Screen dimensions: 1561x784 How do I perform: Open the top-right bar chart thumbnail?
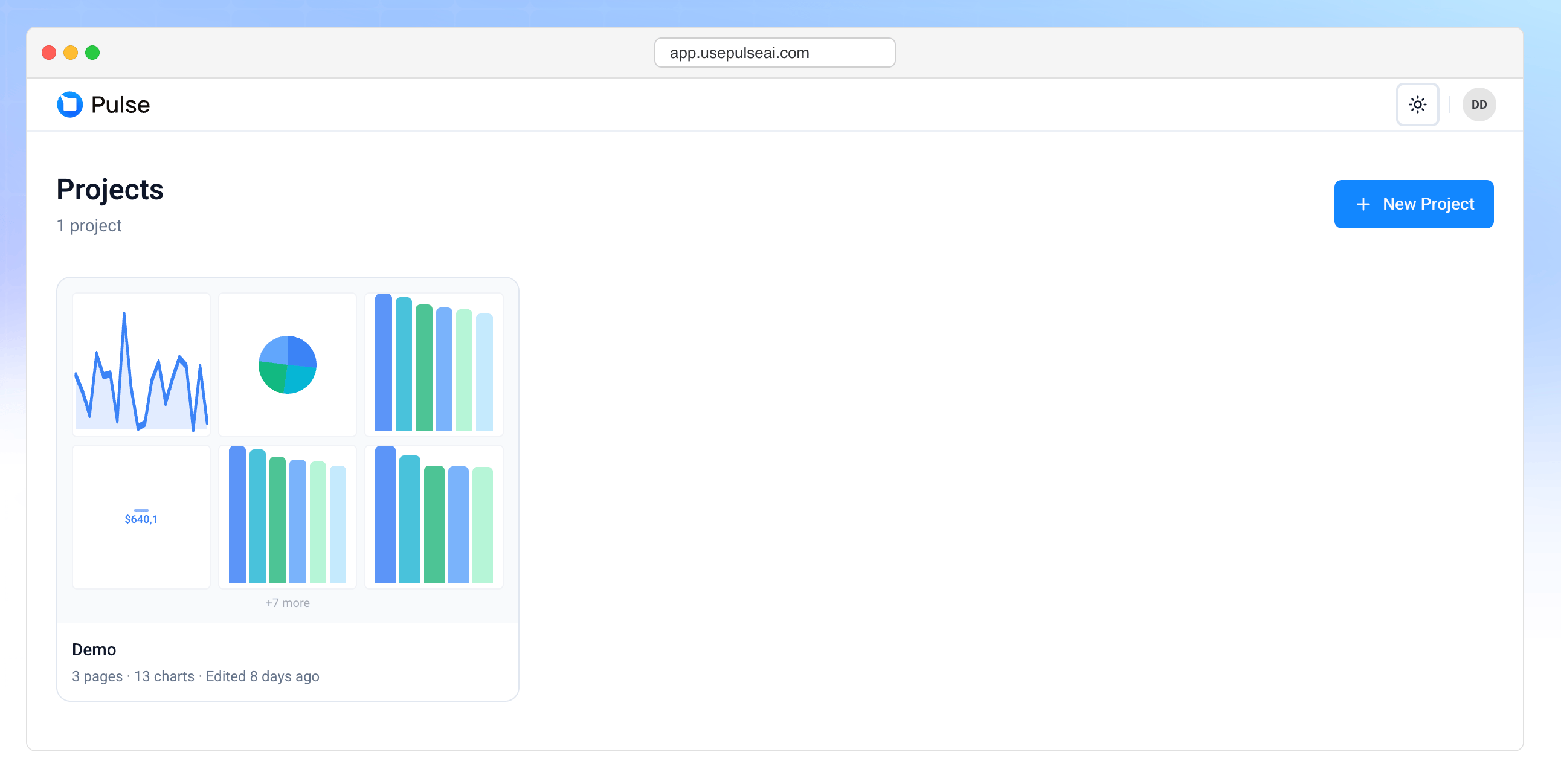[433, 364]
